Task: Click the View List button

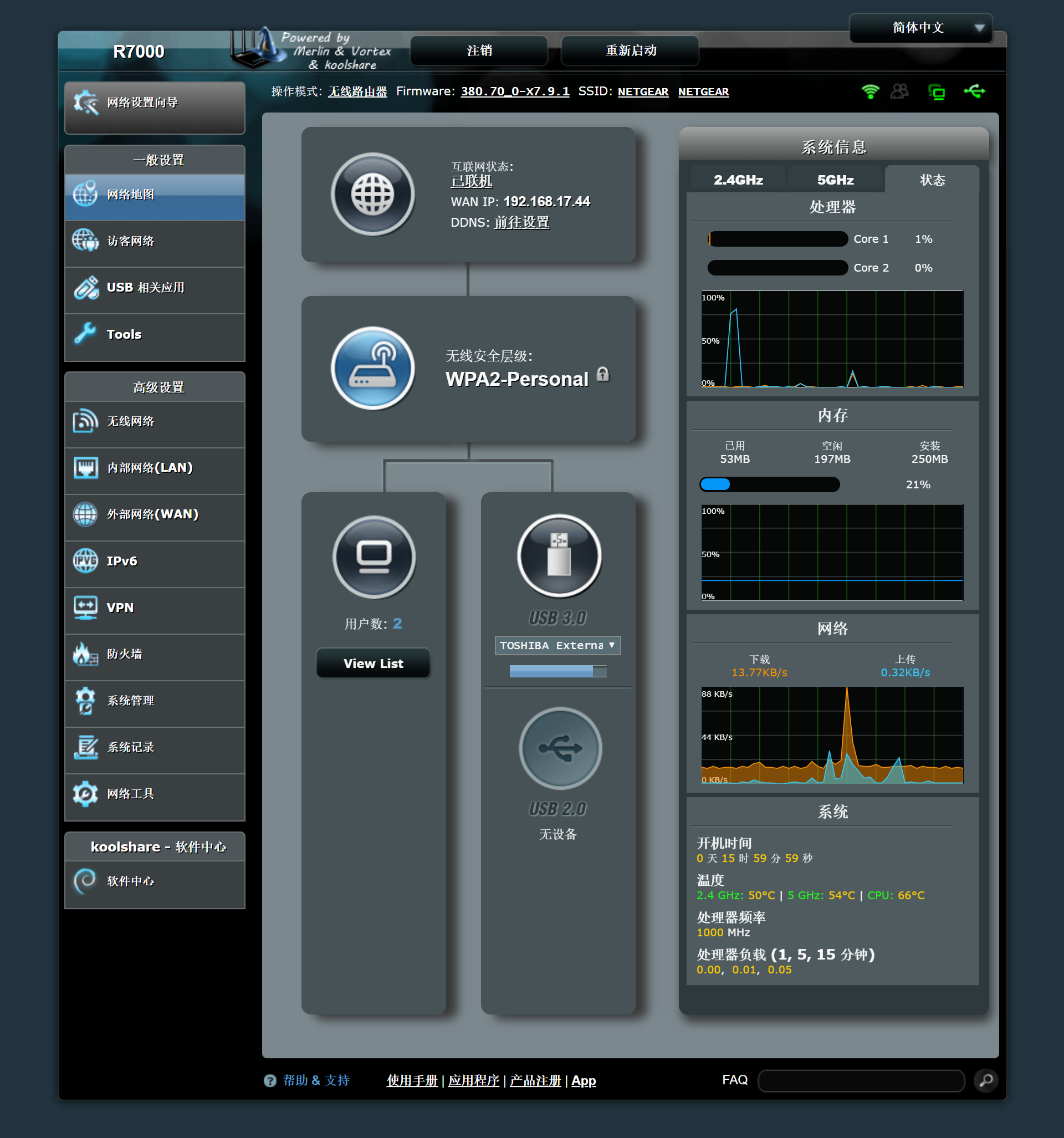Action: [373, 664]
